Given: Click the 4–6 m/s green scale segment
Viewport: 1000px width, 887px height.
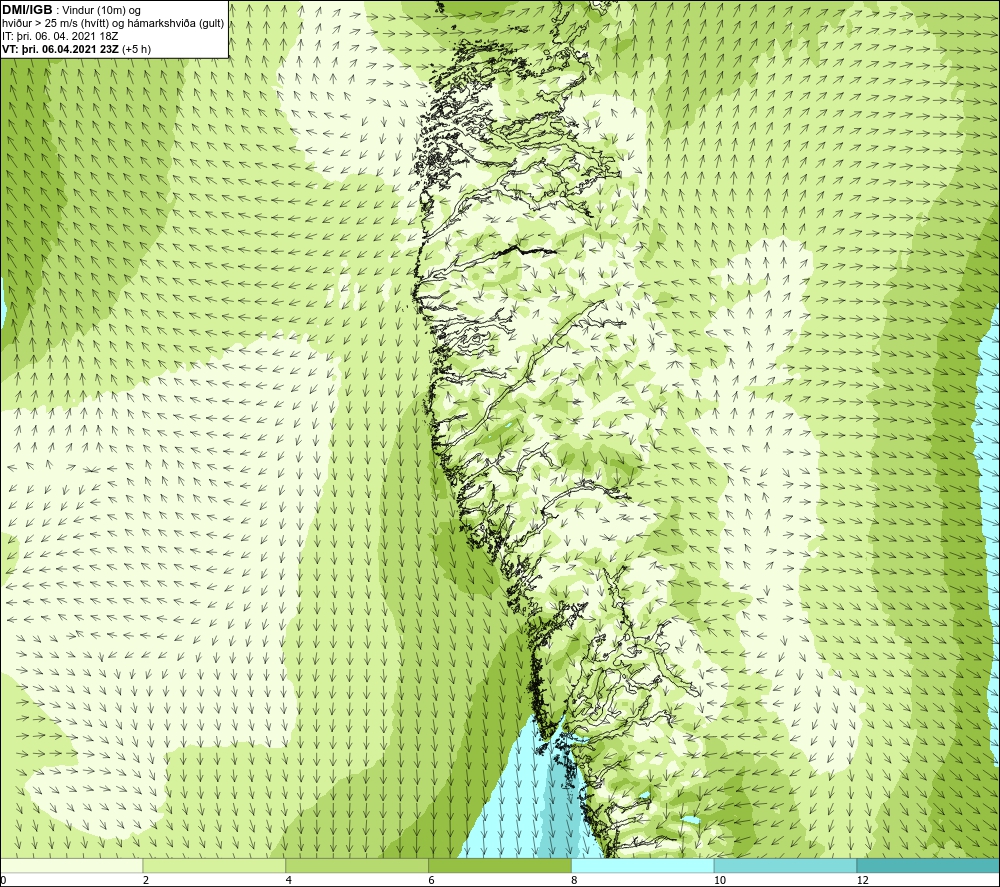Looking at the screenshot, I should 357,866.
